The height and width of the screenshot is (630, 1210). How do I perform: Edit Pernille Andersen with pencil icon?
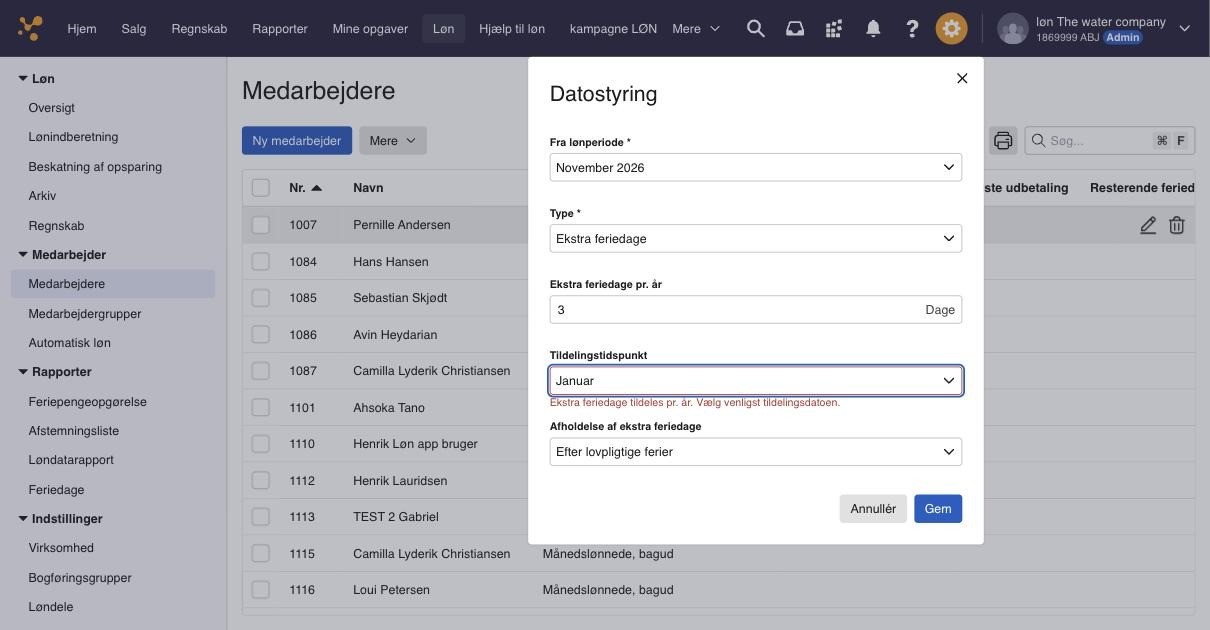[x=1148, y=225]
